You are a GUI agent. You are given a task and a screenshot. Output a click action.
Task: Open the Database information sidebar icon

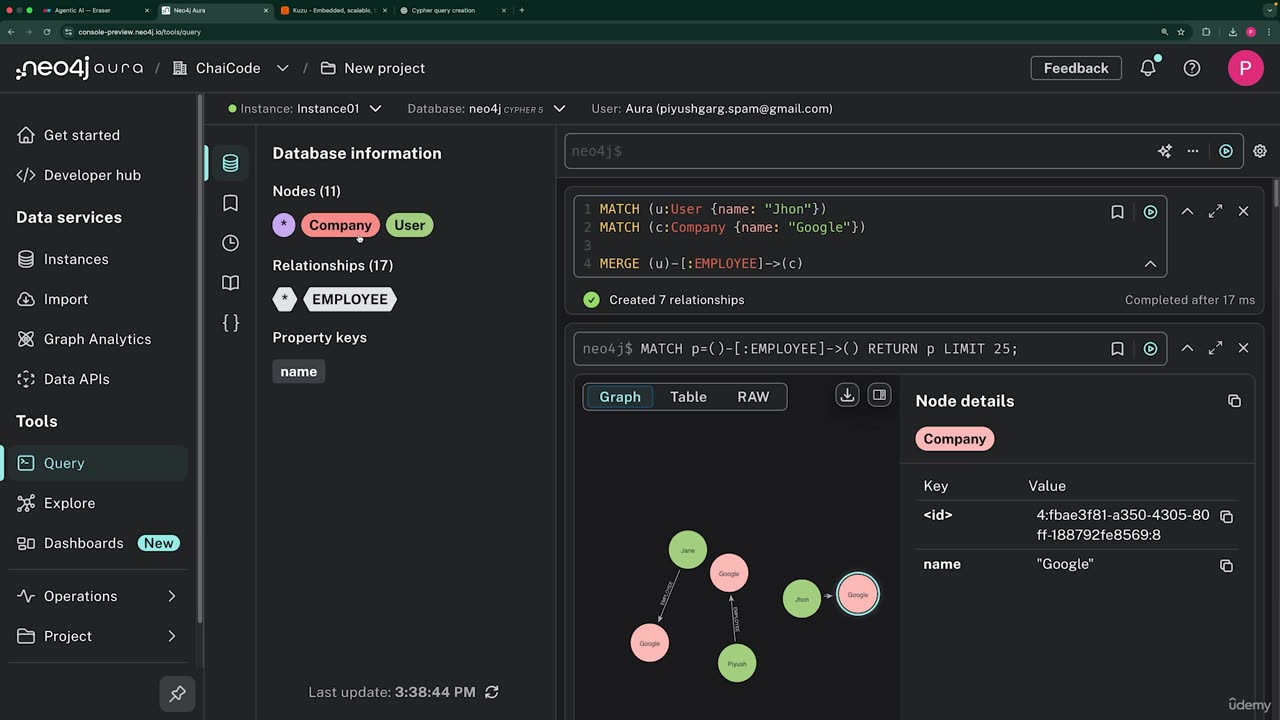coord(230,163)
